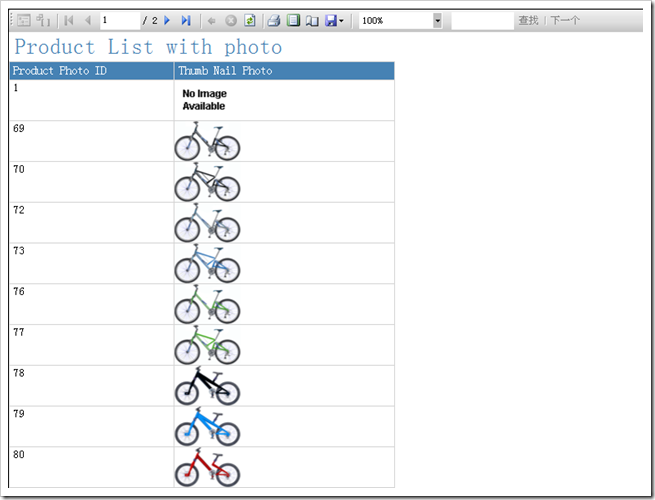Select bike thumbnail in row 72
This screenshot has height=500, width=655.
point(207,223)
